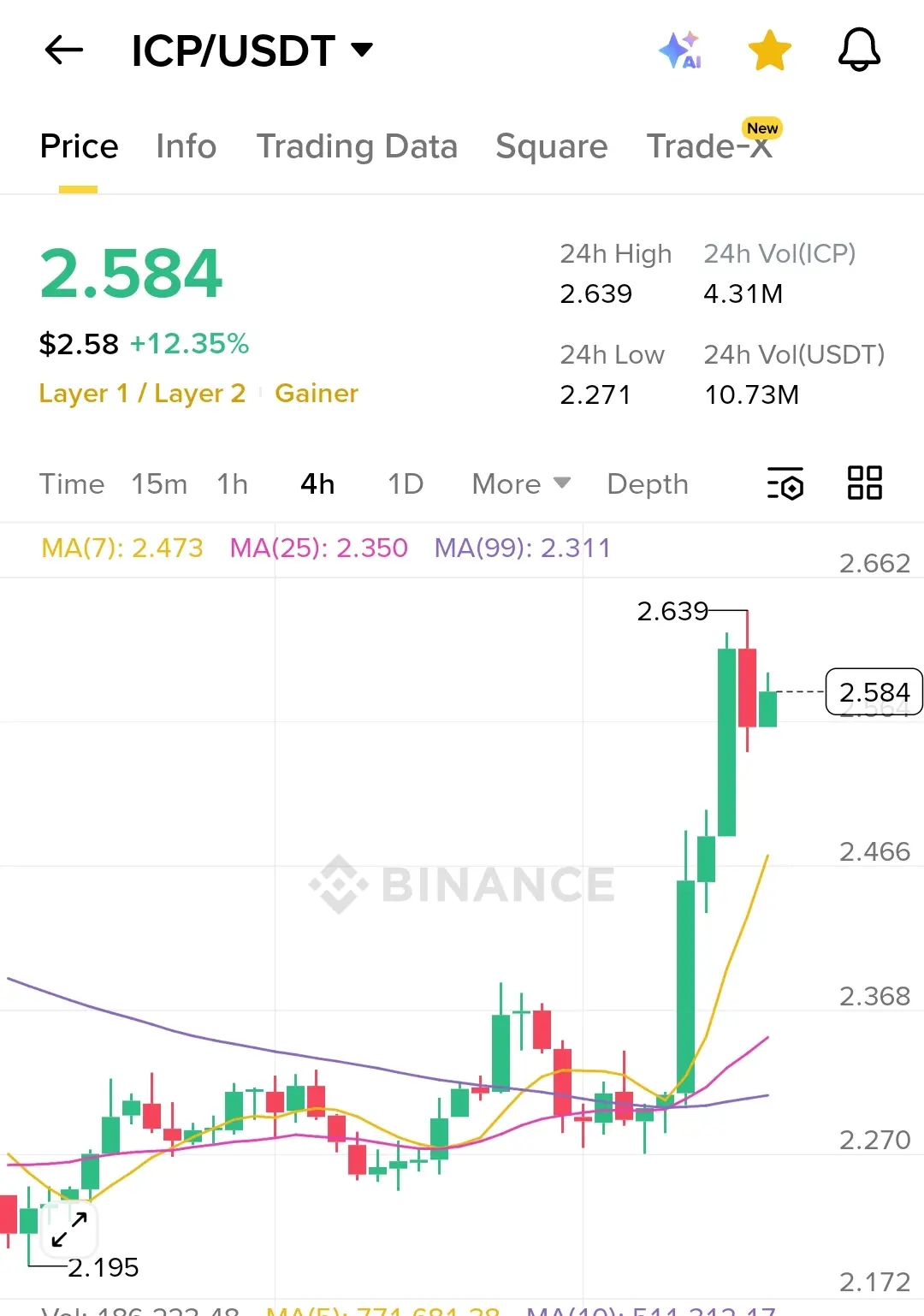Tap the $2.58 fiat price
Screen dimensions: 924x1316
79,344
